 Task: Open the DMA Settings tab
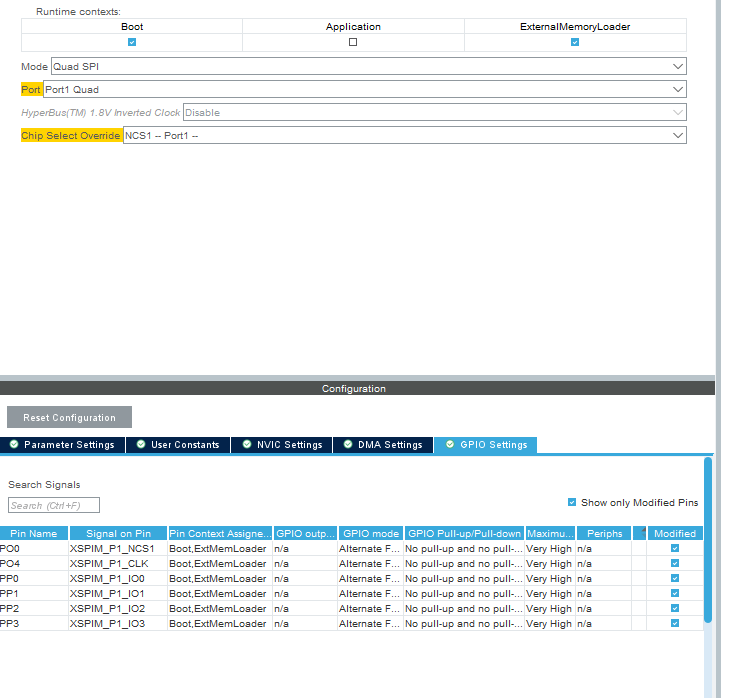[383, 445]
